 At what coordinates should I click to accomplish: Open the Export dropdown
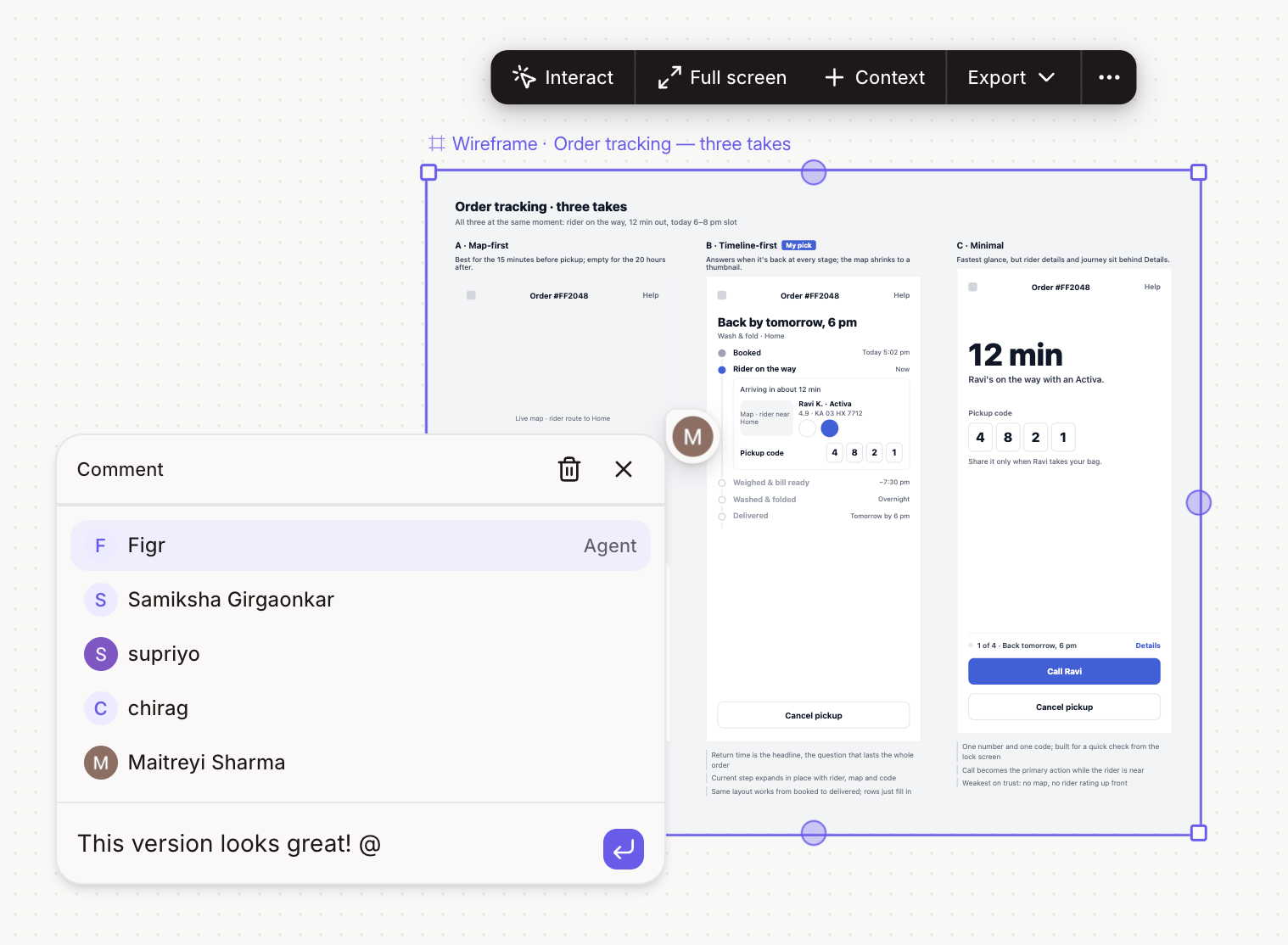(1011, 77)
